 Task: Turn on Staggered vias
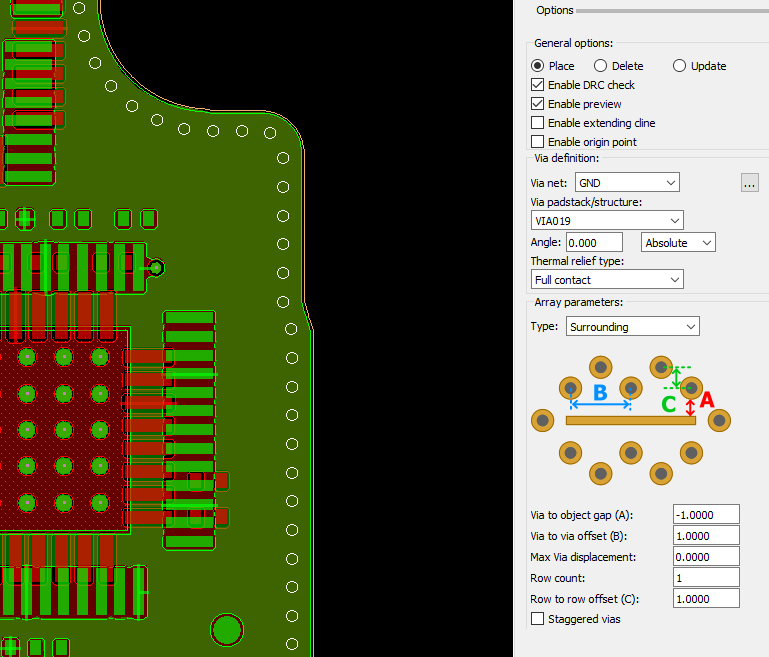point(538,619)
